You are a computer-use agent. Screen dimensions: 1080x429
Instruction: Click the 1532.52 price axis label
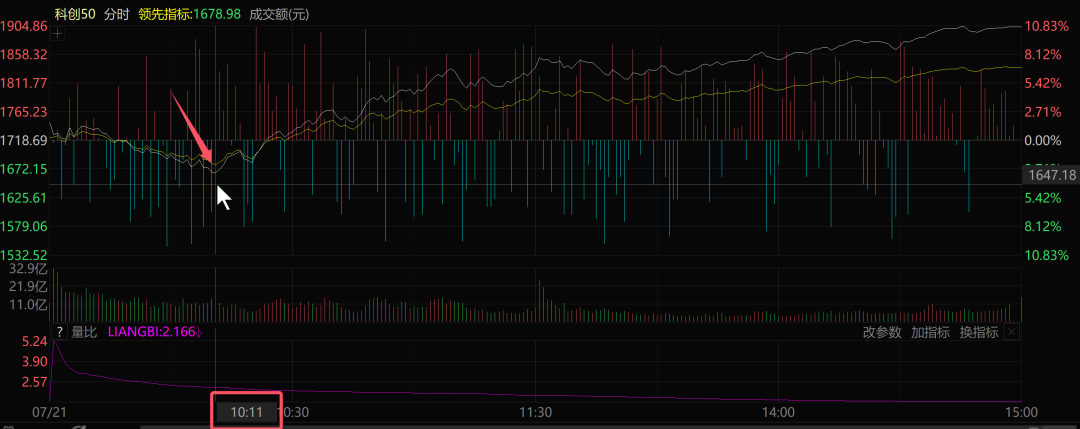click(x=23, y=255)
